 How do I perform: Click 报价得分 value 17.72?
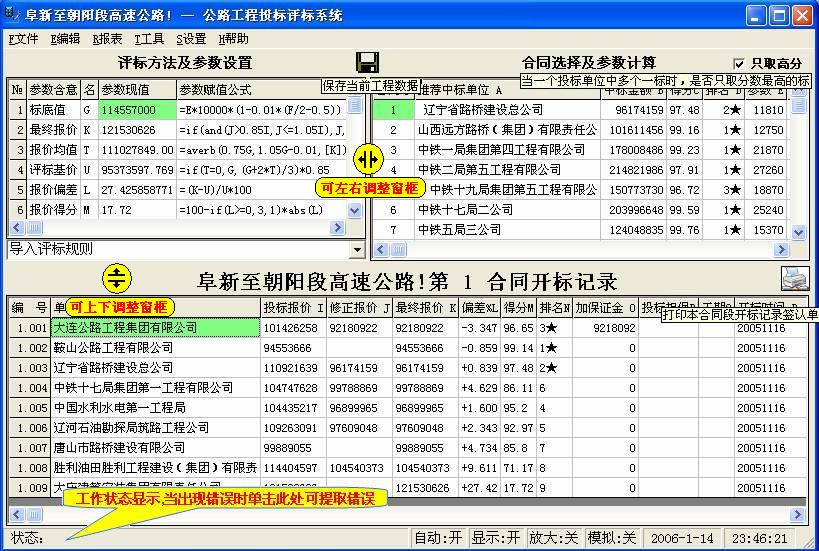(137, 210)
